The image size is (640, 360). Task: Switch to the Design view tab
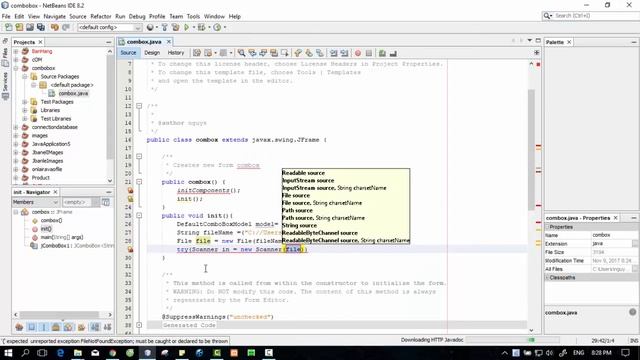point(152,53)
